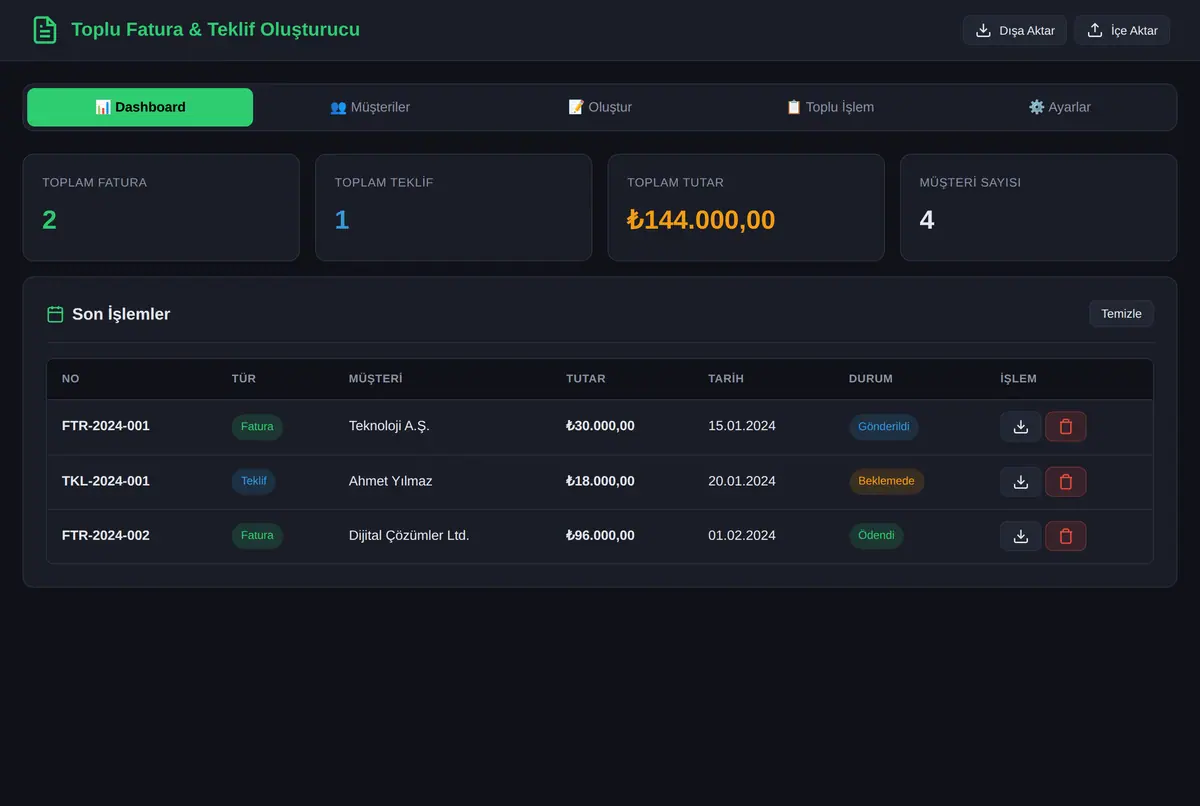The height and width of the screenshot is (806, 1200).
Task: Click the Son İşlemler section title
Action: [121, 314]
